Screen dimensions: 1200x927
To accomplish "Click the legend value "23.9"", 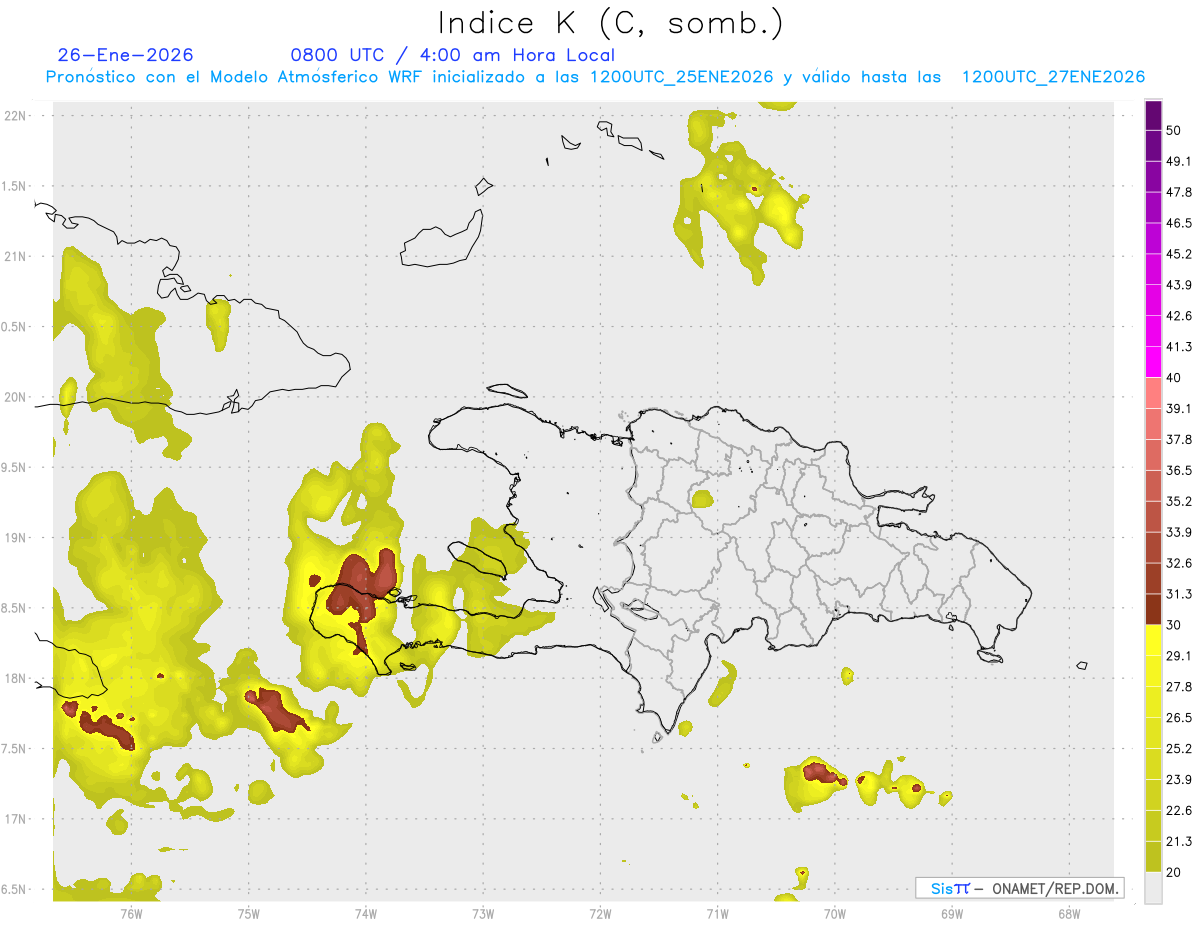I will (1179, 780).
